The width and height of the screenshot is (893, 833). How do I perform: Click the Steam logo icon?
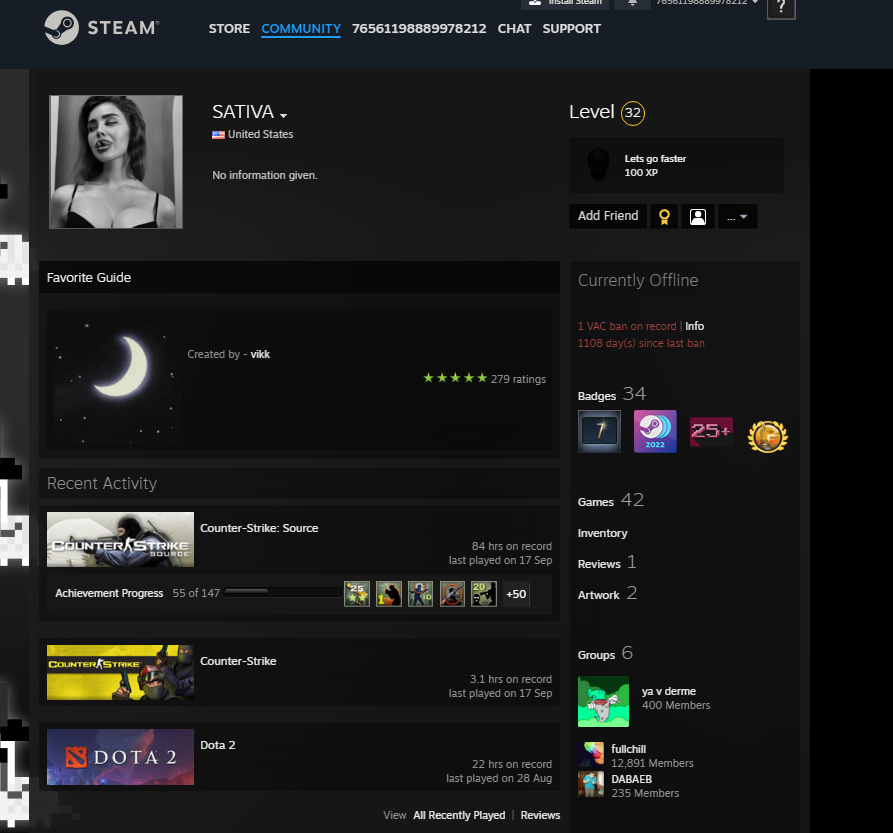pyautogui.click(x=62, y=27)
